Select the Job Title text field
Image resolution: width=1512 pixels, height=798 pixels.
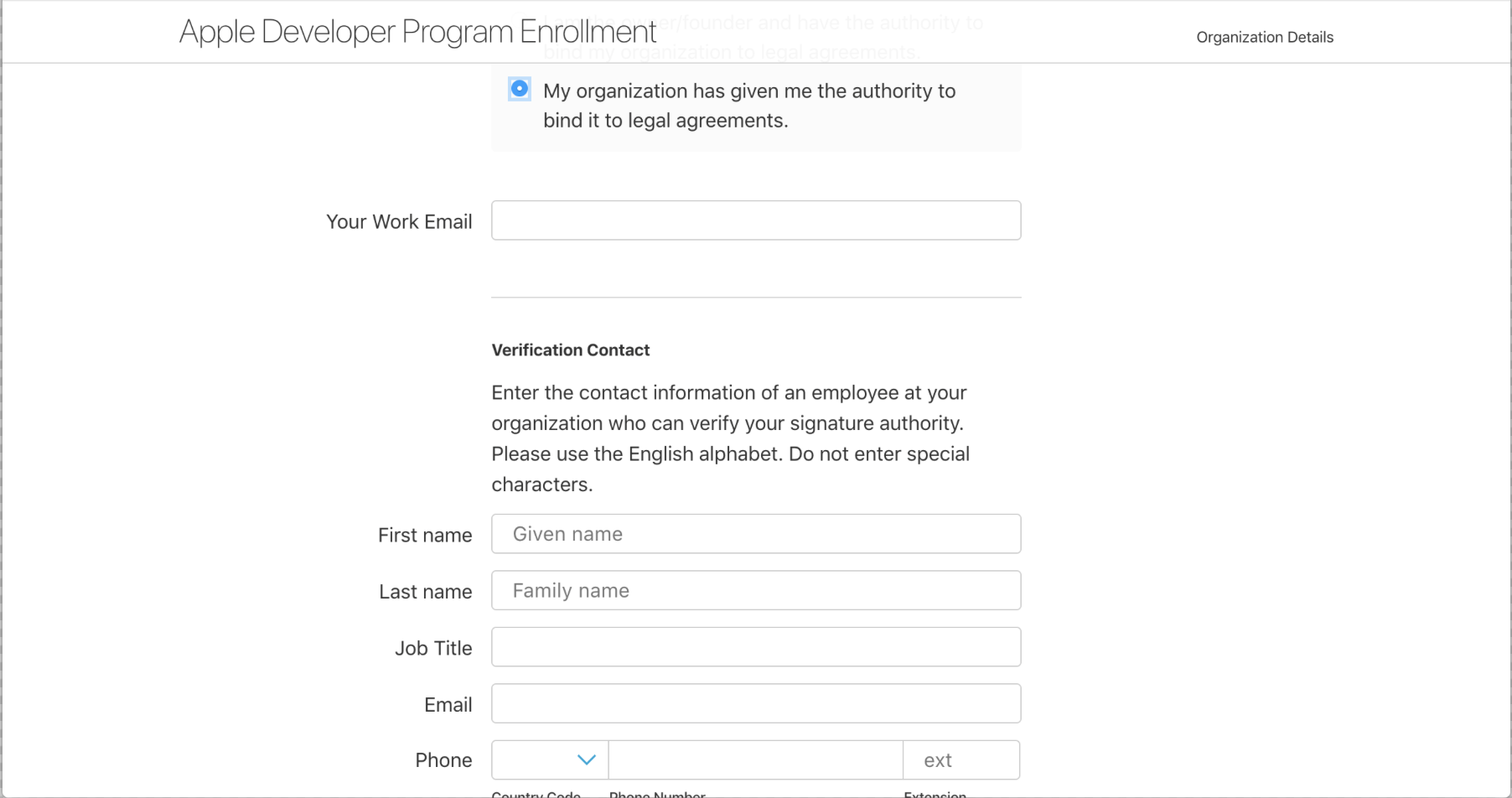[x=754, y=646]
